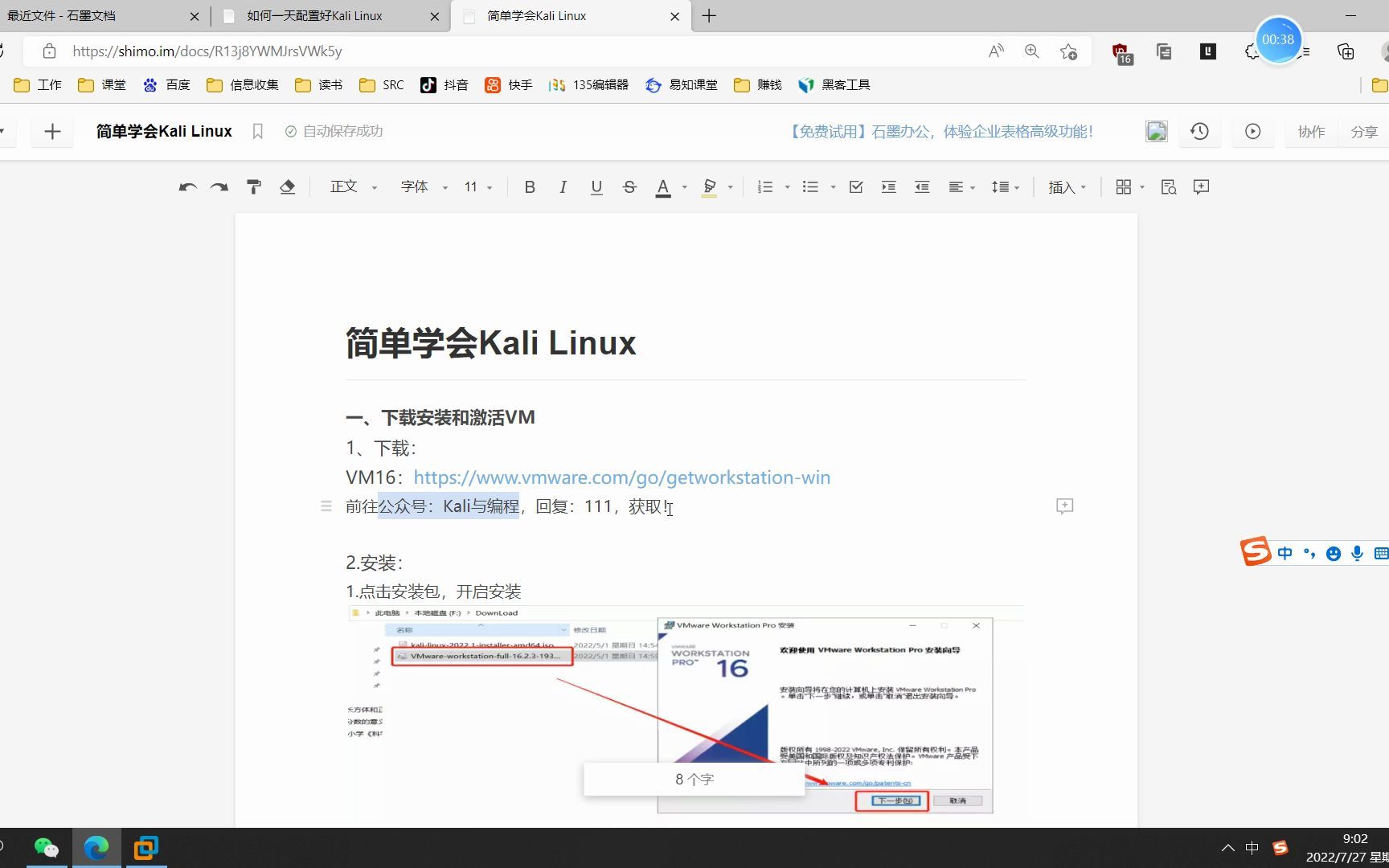Open user avatar image in document header
The image size is (1389, 868).
1156,132
